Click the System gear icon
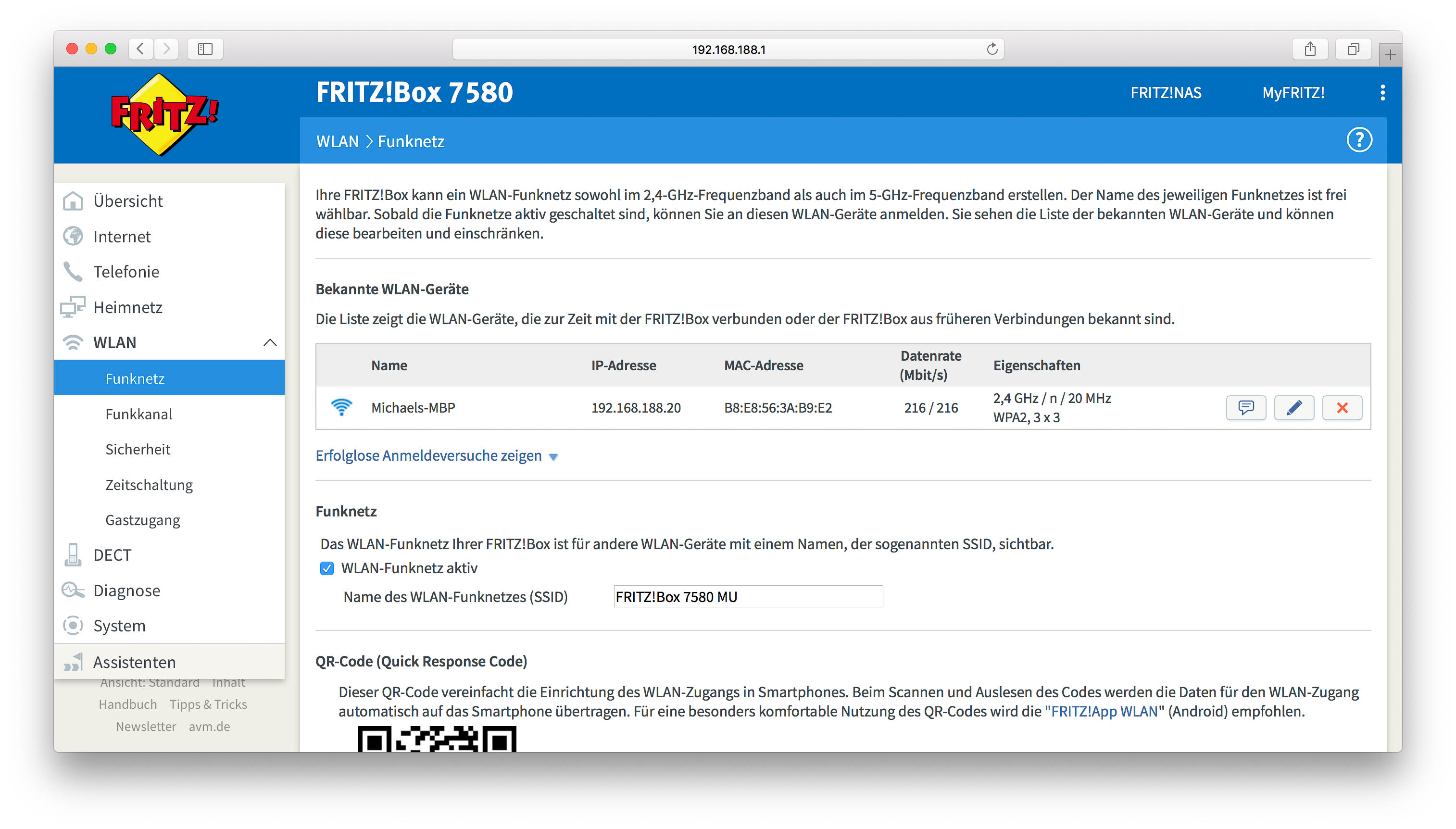Viewport: 1456px width, 829px height. coord(73,626)
